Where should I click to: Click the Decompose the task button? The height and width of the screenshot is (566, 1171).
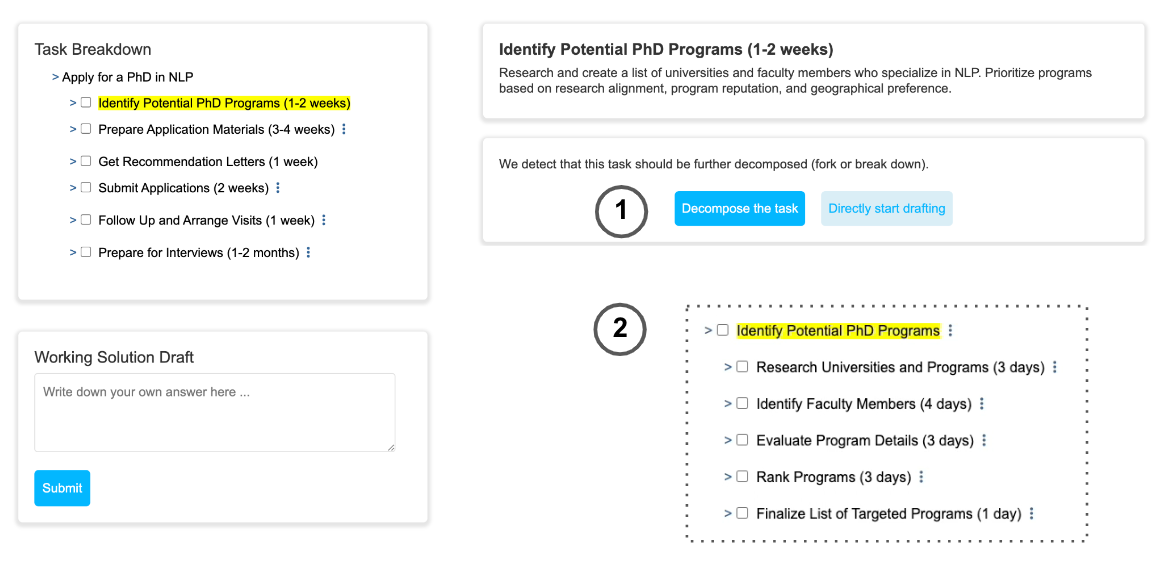point(739,209)
